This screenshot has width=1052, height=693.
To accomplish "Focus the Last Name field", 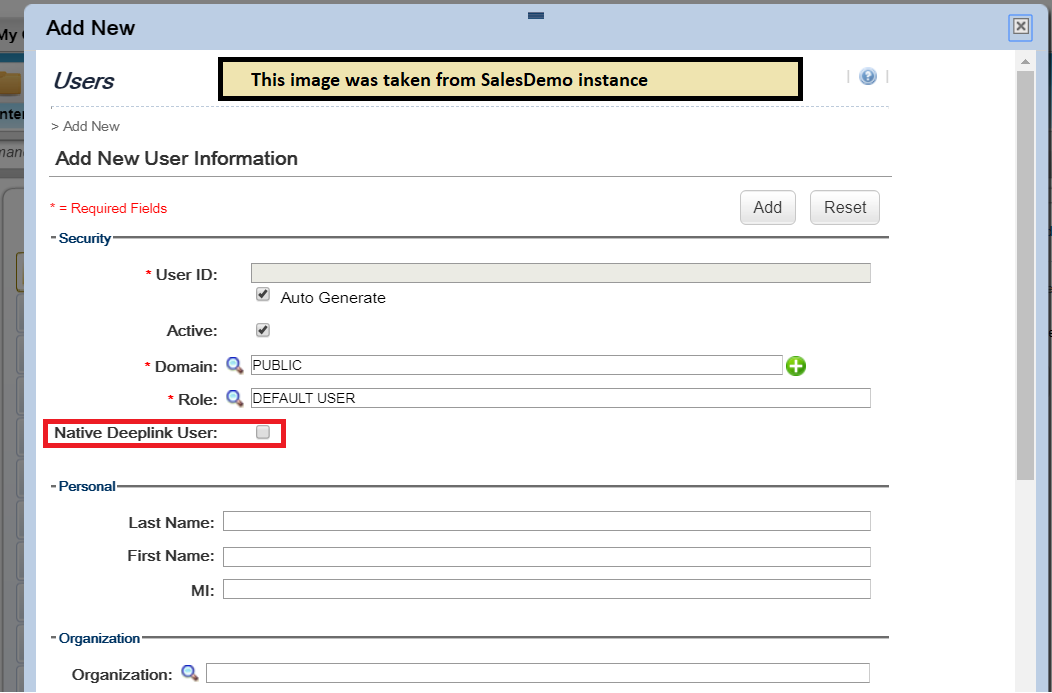I will tap(547, 521).
